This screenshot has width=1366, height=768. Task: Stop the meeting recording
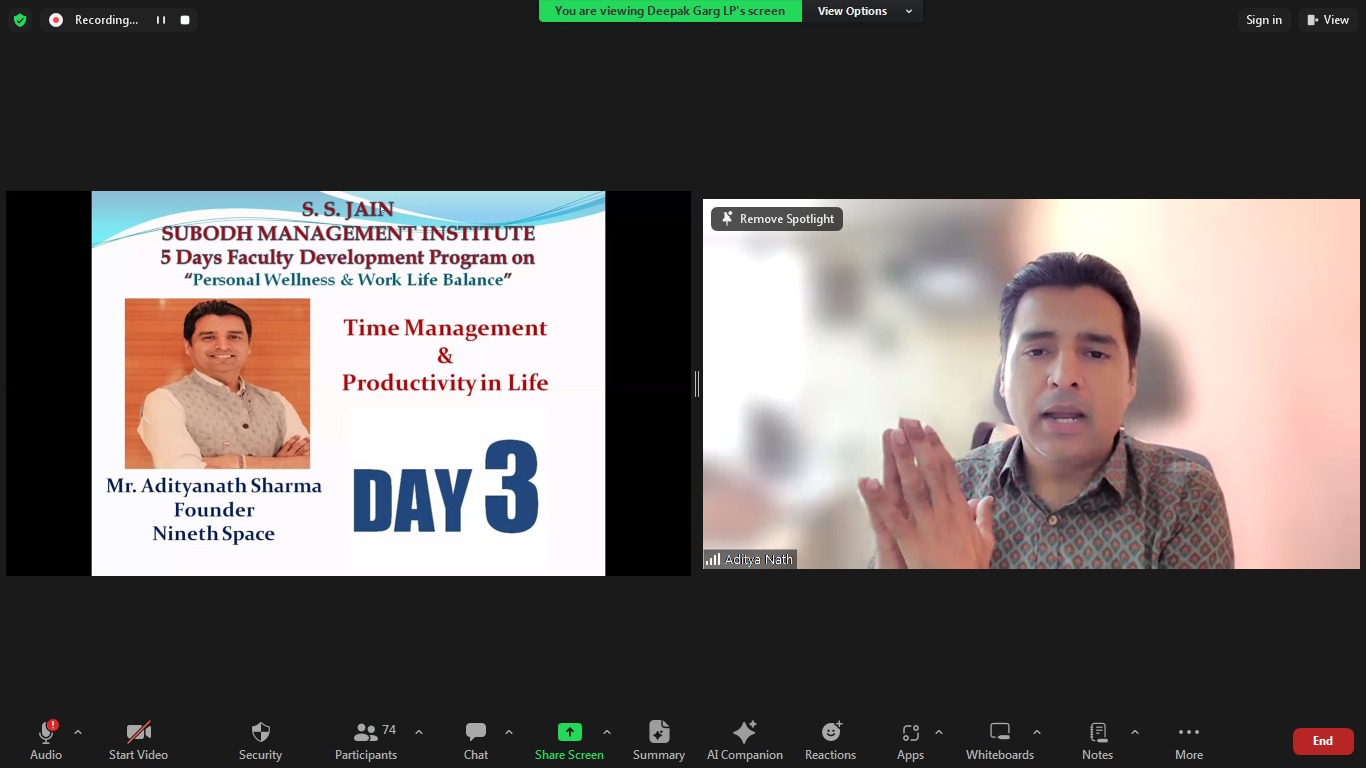[x=185, y=20]
